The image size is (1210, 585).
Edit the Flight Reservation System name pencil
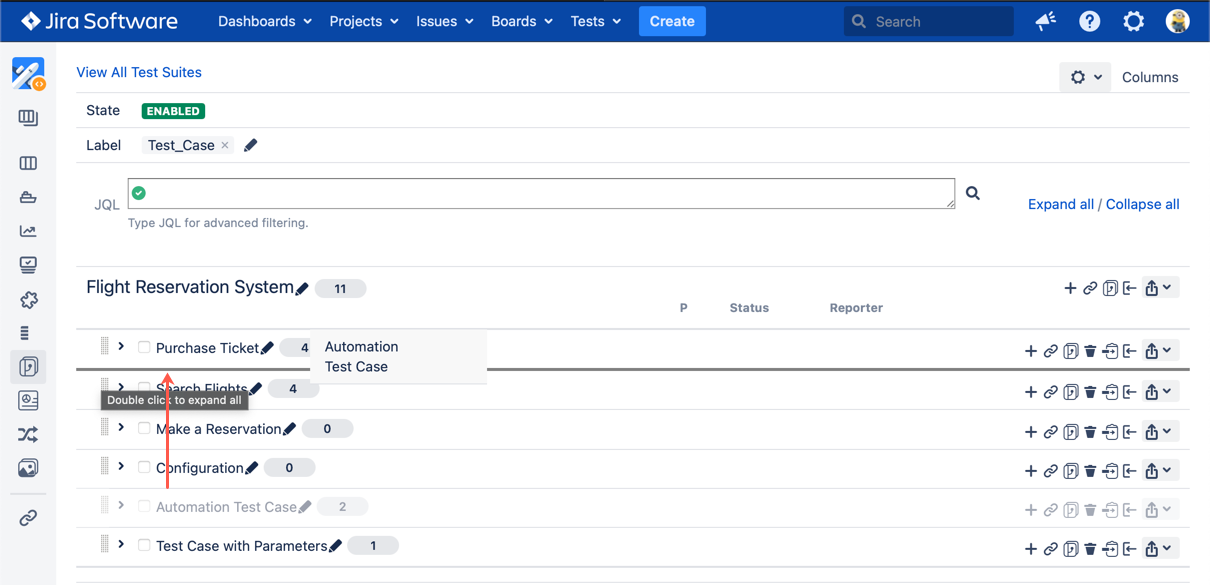302,289
